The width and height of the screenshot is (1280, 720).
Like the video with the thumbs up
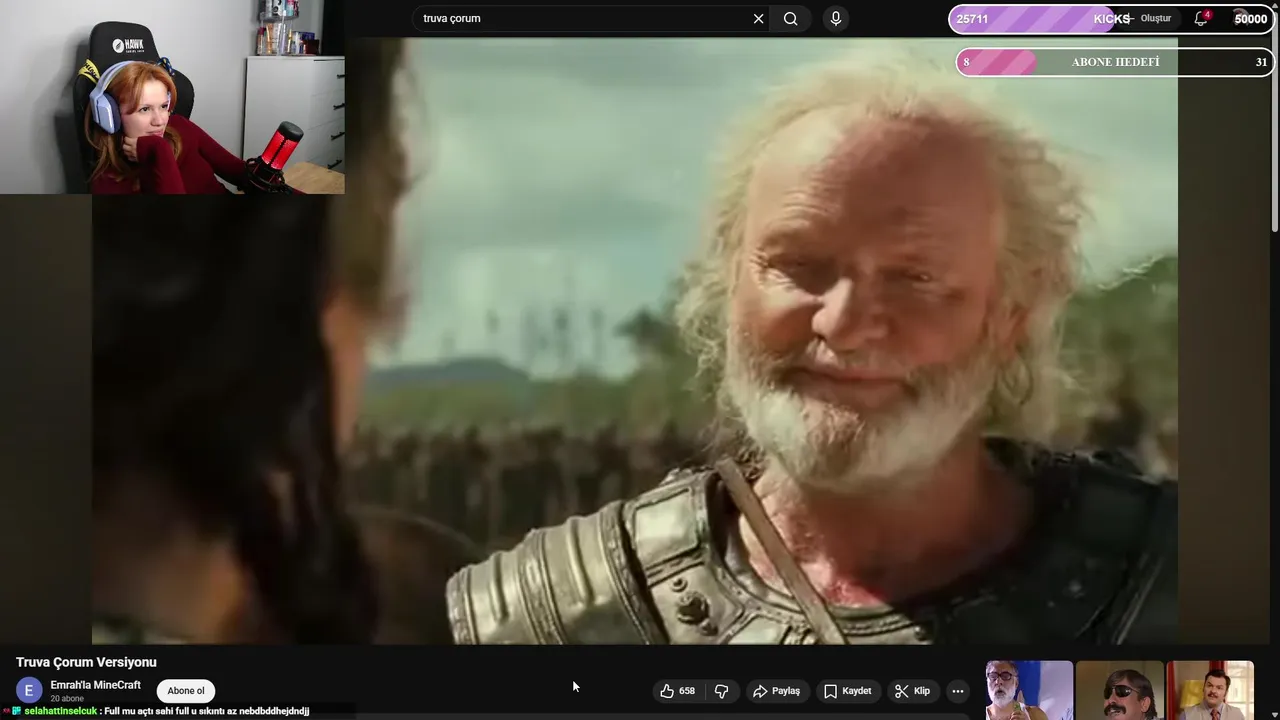tap(677, 691)
